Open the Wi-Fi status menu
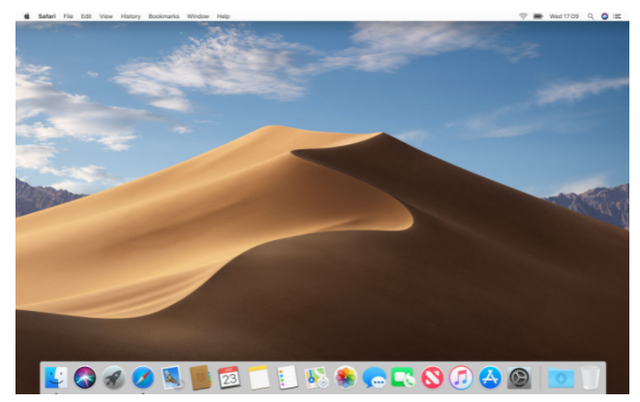Viewport: 640px width, 402px height. click(x=523, y=16)
